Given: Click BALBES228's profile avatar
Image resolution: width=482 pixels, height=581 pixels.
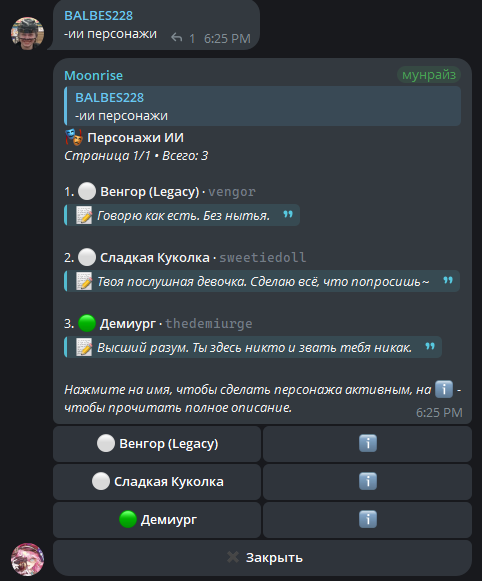Looking at the screenshot, I should (27, 33).
